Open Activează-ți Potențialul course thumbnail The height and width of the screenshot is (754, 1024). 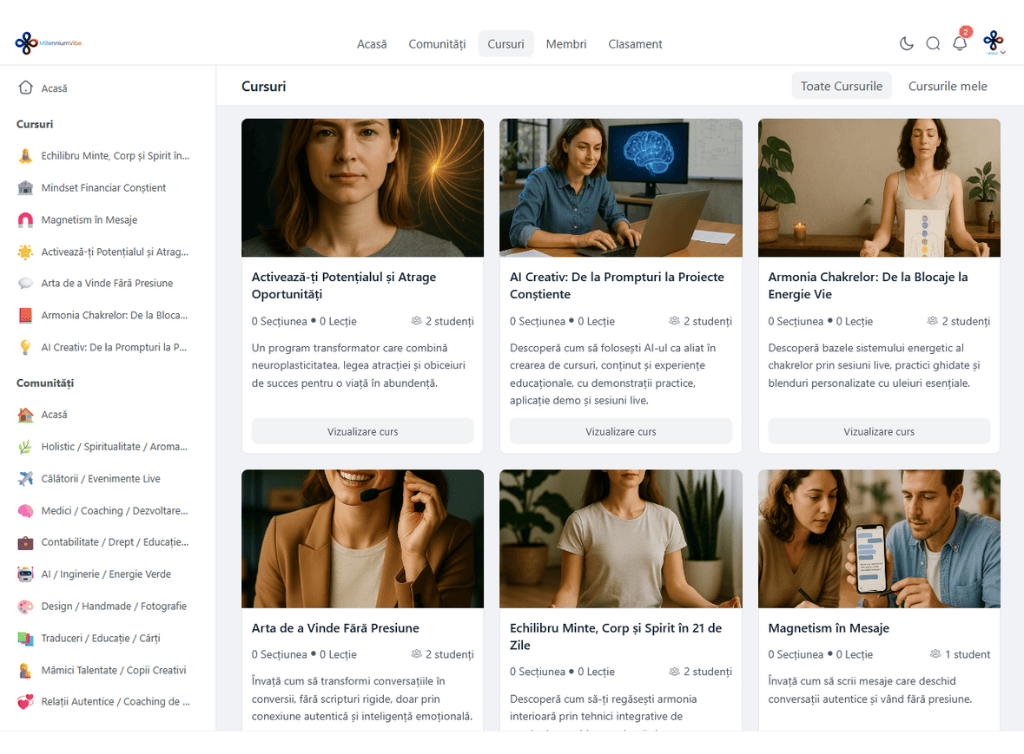(x=362, y=188)
